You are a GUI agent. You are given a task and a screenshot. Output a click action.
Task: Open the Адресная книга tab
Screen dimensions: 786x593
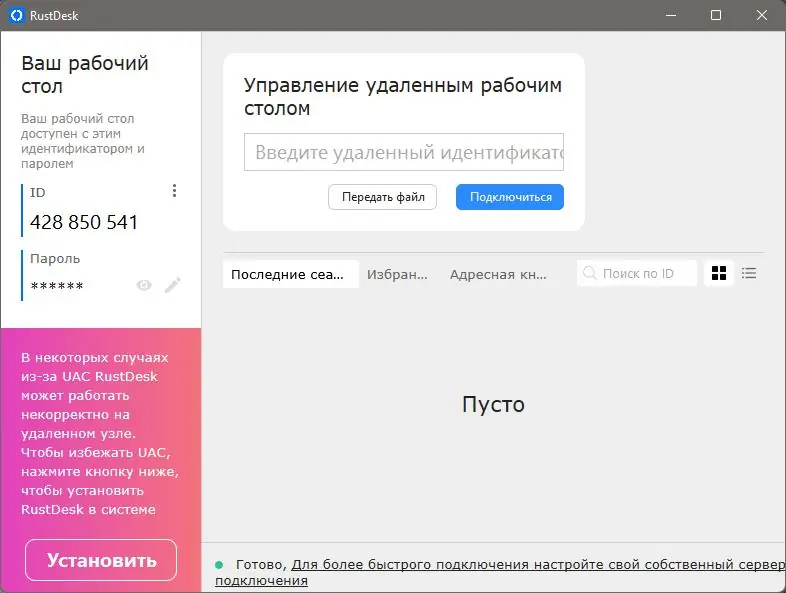click(498, 274)
